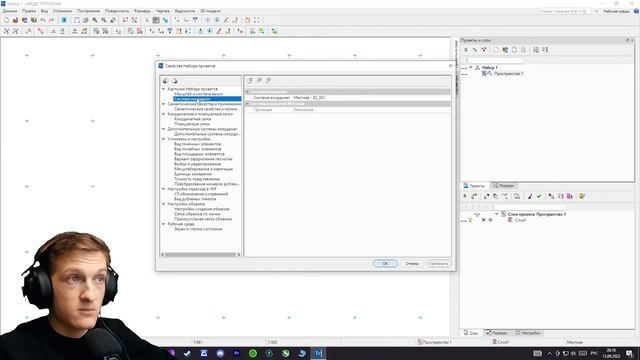Screen dimensions: 640x360
Task: Collapse Установки и настройки node
Action: pos(164,139)
